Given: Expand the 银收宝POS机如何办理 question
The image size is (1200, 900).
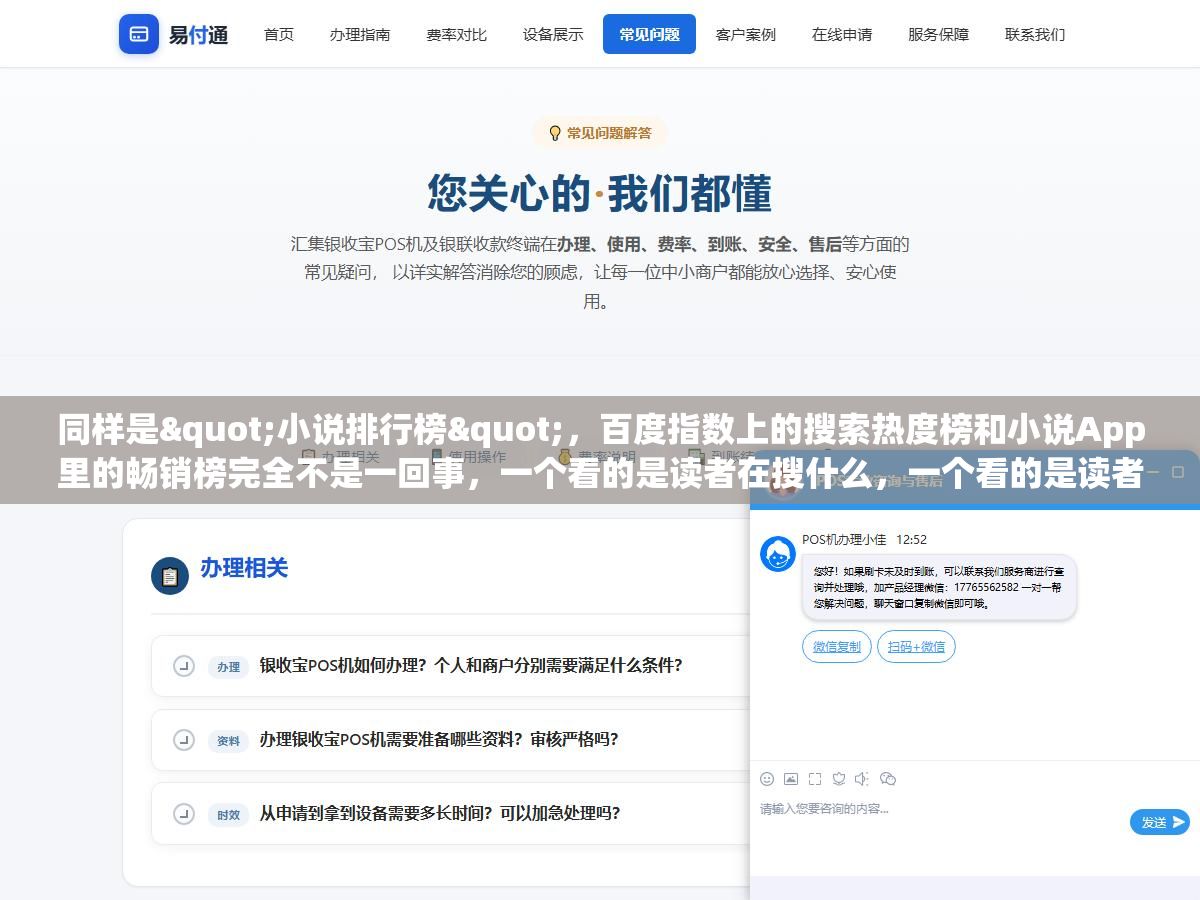Looking at the screenshot, I should [451, 666].
